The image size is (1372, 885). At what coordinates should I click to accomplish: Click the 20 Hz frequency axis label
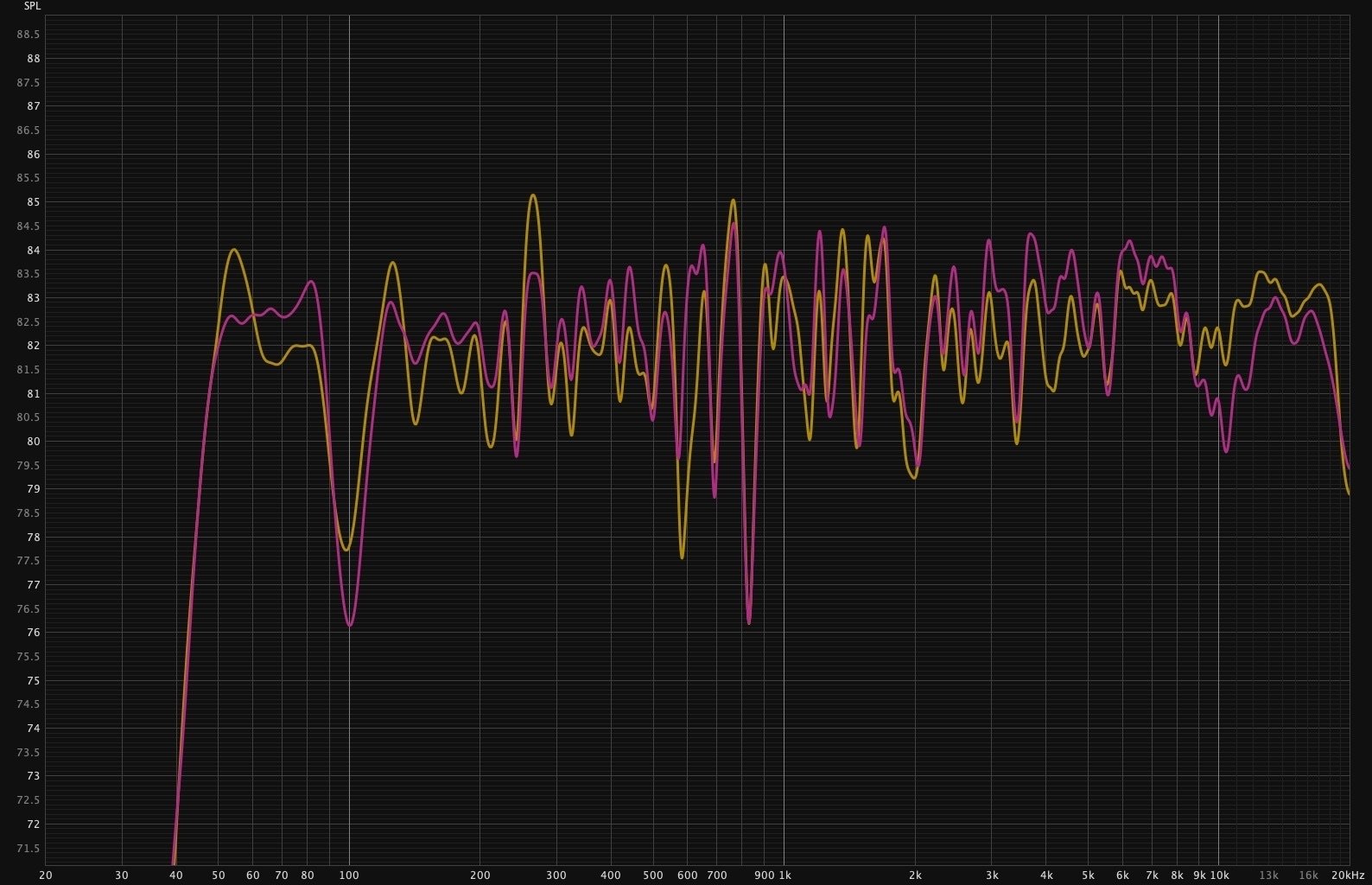point(46,875)
